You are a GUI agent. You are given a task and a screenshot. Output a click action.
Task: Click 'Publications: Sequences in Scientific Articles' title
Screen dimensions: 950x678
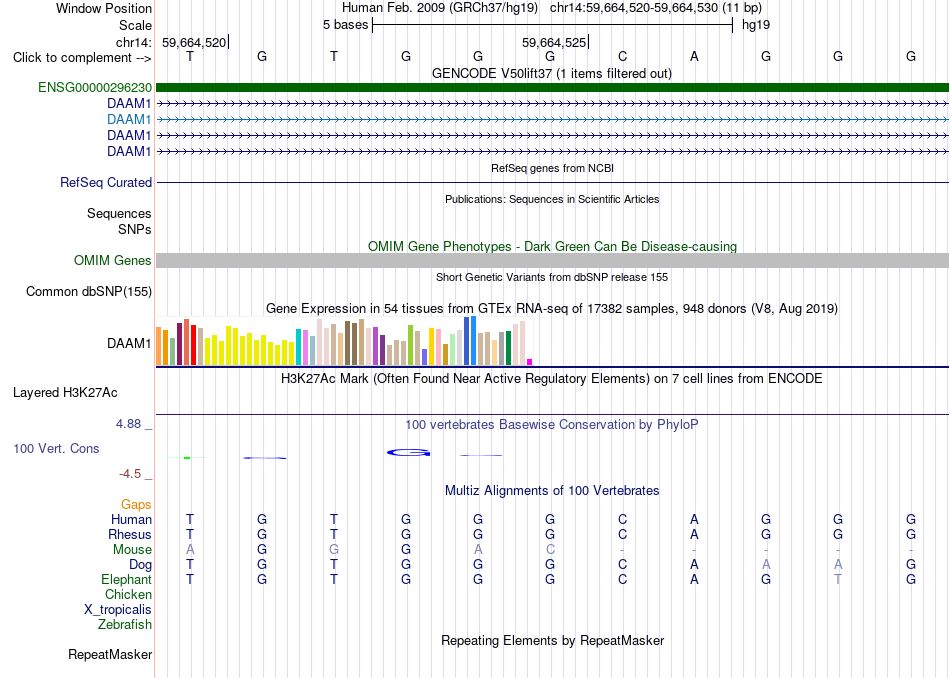click(x=552, y=199)
